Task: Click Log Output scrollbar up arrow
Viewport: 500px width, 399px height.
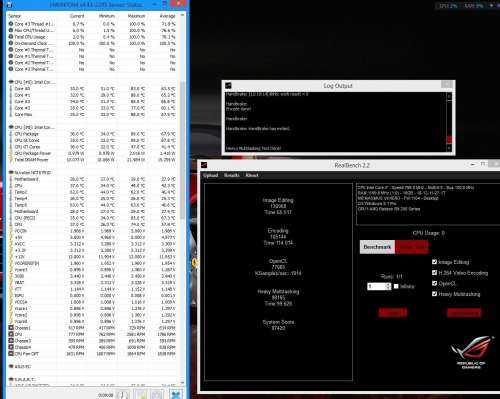Action: pos(449,96)
